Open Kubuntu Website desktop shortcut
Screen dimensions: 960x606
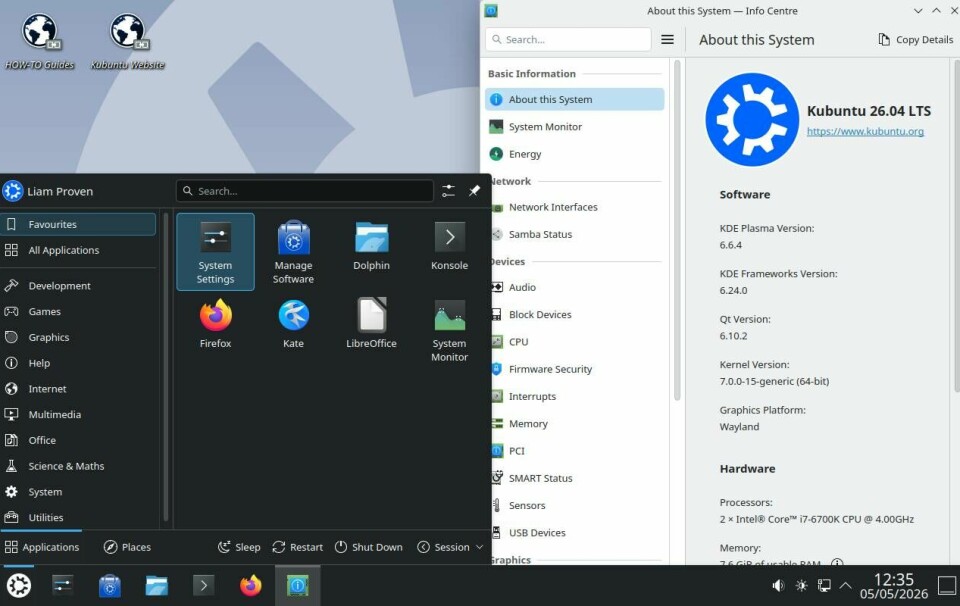click(x=127, y=40)
